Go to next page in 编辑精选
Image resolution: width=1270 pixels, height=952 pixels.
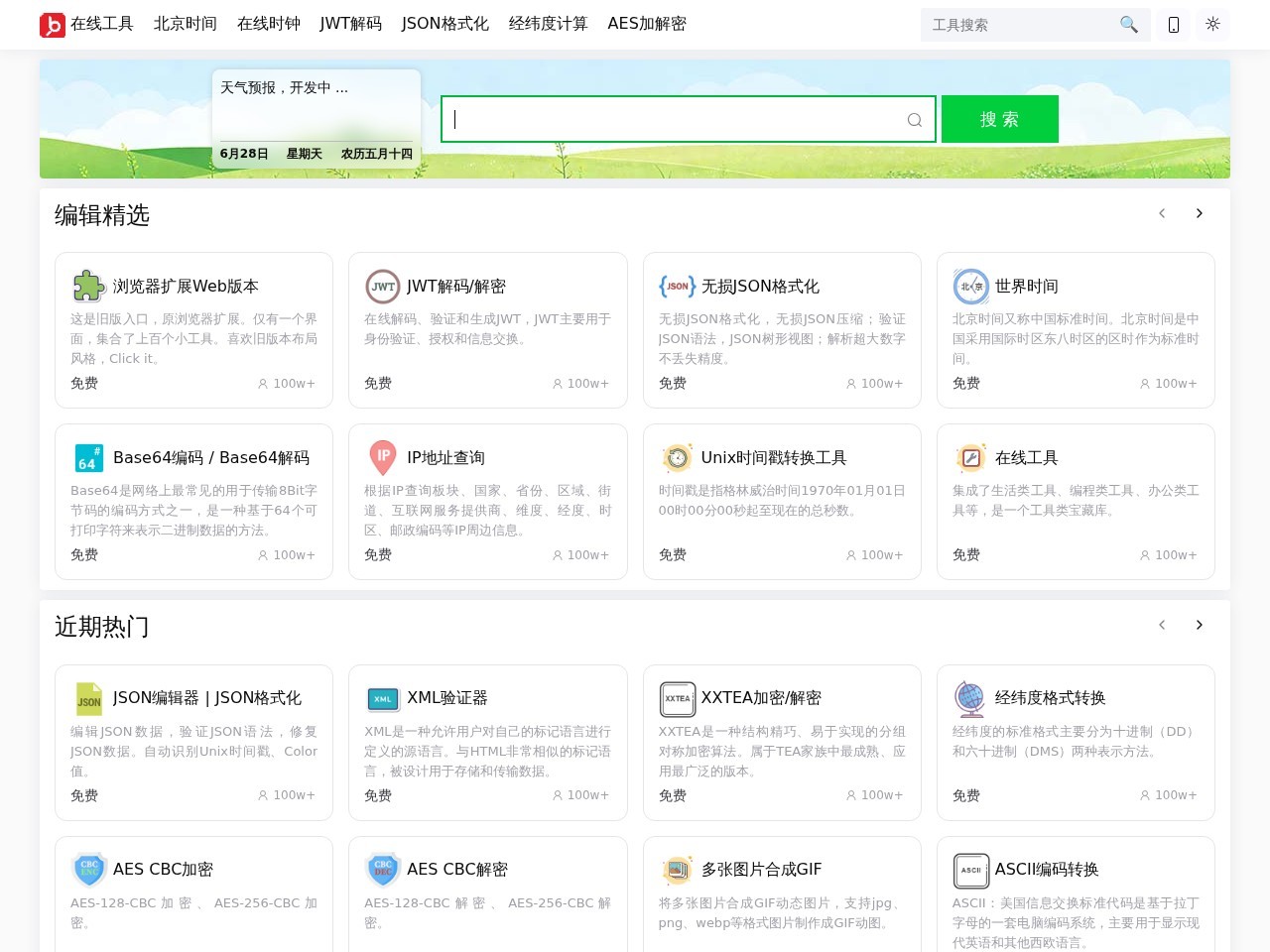click(x=1200, y=213)
